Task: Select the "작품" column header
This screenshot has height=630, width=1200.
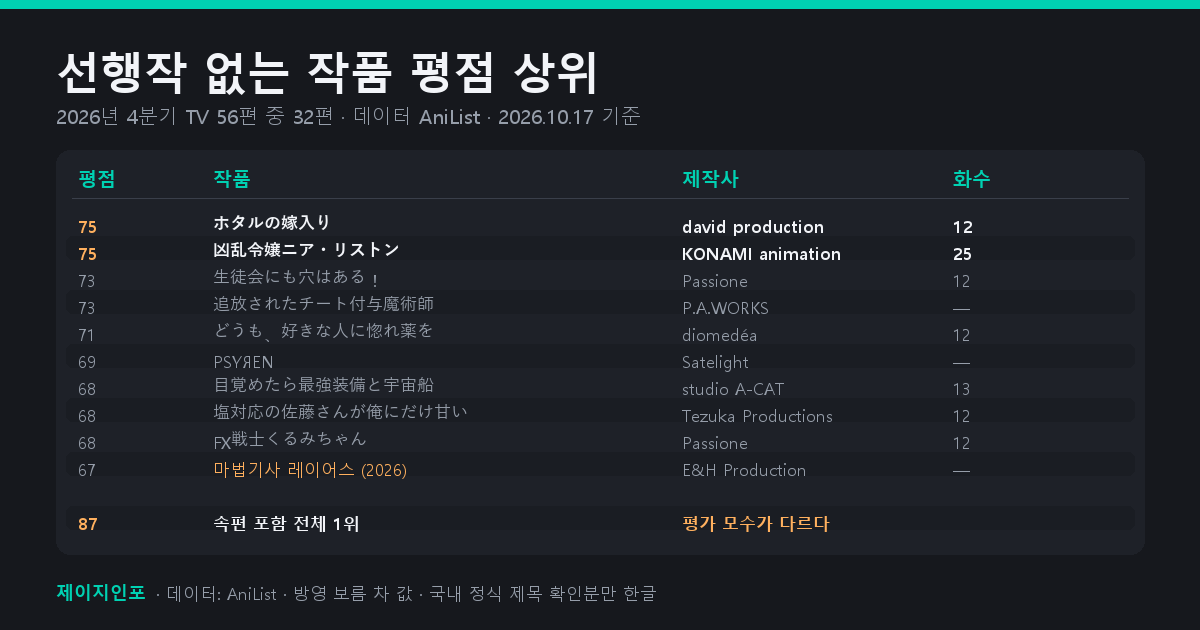Action: click(x=232, y=179)
